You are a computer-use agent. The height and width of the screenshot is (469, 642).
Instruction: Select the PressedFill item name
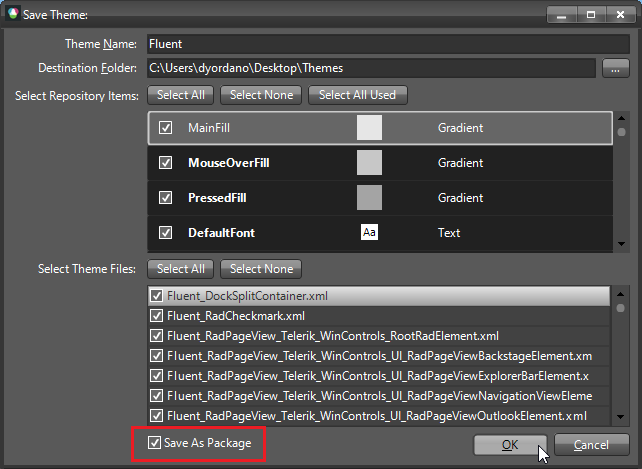[217, 198]
